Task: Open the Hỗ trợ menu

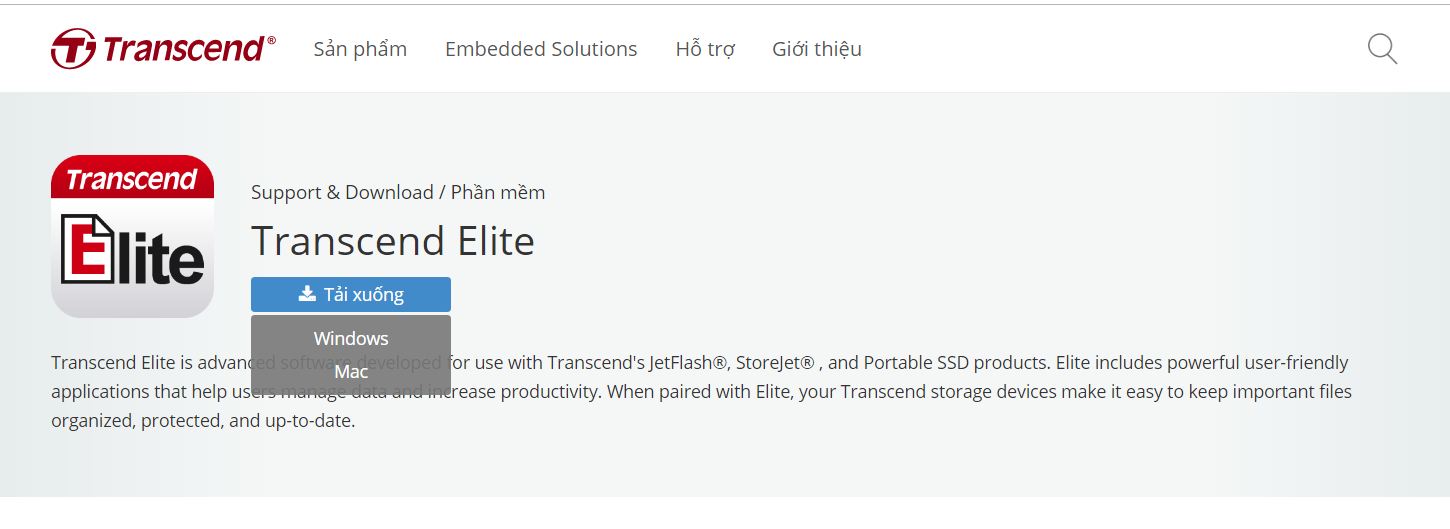Action: pos(706,49)
